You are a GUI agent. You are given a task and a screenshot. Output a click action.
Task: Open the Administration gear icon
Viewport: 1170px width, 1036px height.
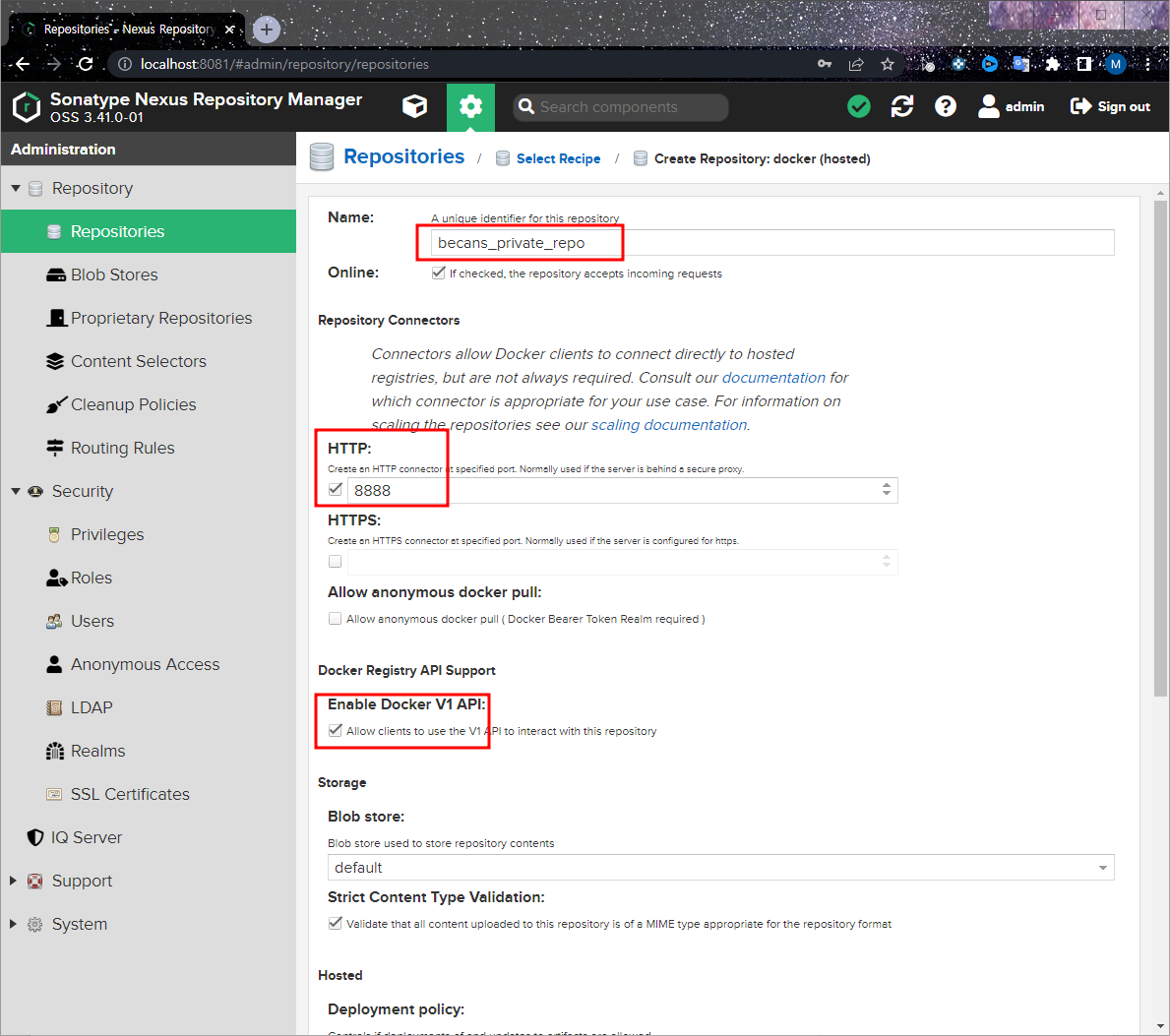pyautogui.click(x=470, y=106)
